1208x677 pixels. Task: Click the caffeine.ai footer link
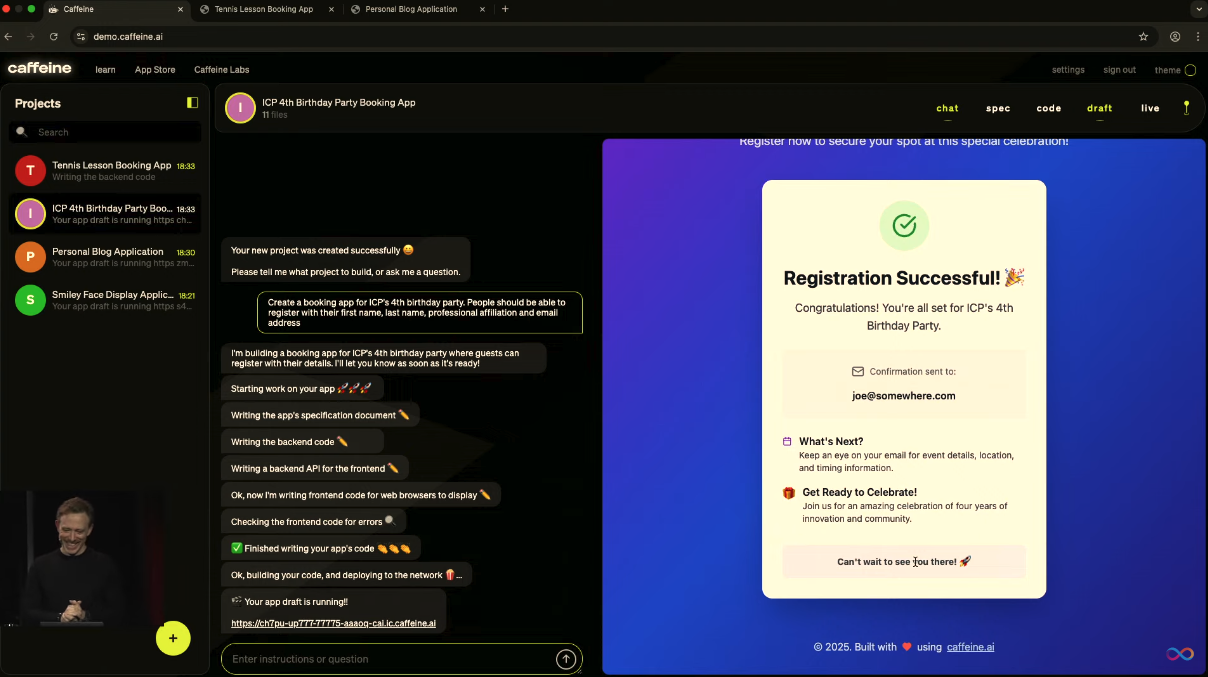[x=970, y=647]
